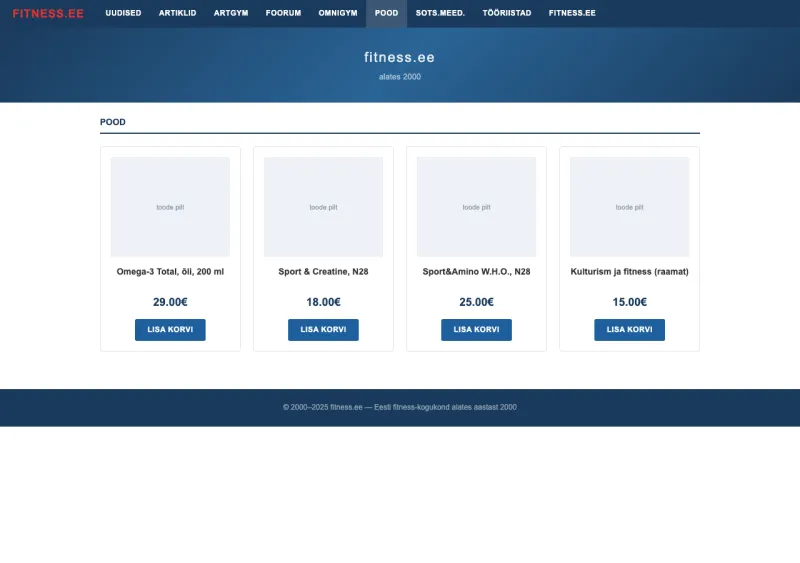Open the ArtGym nav link

click(x=231, y=13)
